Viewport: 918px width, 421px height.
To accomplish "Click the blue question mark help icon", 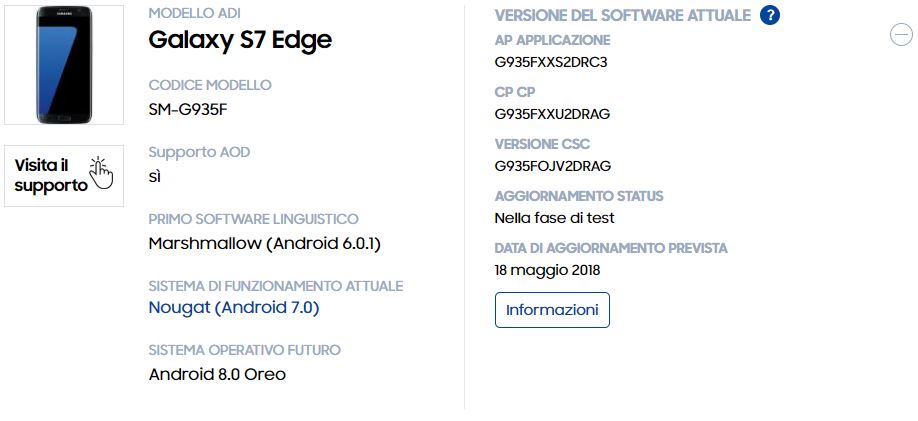I will [x=770, y=15].
